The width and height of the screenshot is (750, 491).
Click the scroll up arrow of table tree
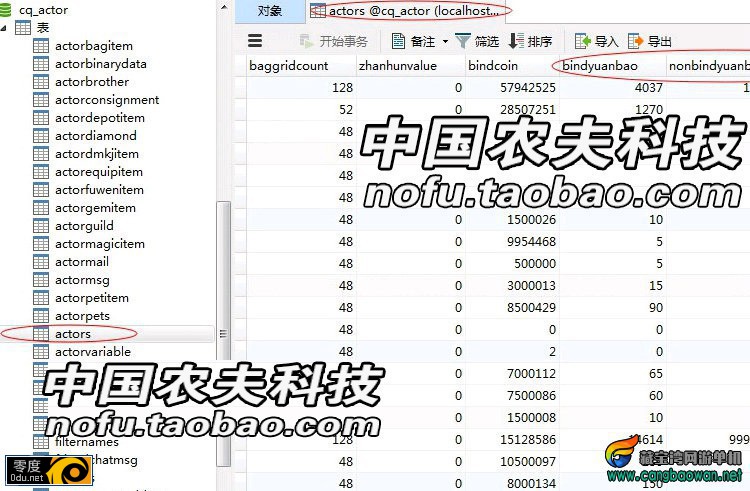click(224, 7)
